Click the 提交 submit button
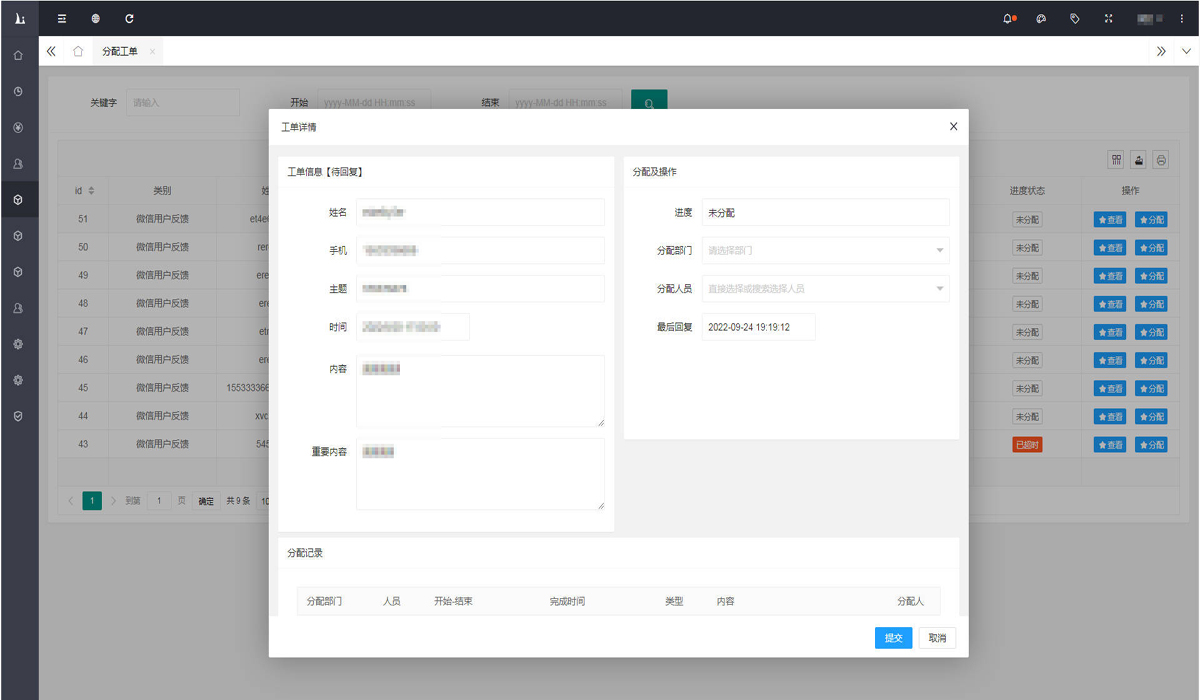Image resolution: width=1200 pixels, height=700 pixels. coord(893,638)
